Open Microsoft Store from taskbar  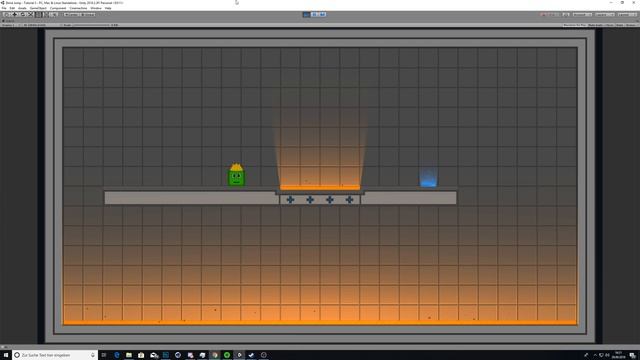[x=141, y=355]
